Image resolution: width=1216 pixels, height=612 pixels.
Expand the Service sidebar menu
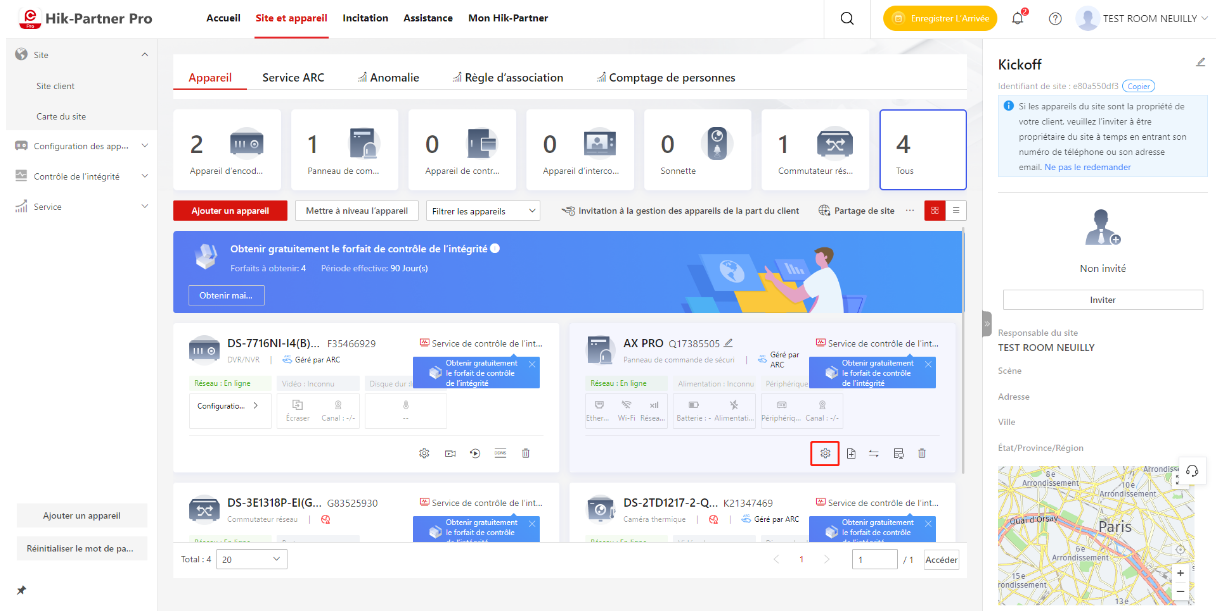click(x=145, y=207)
